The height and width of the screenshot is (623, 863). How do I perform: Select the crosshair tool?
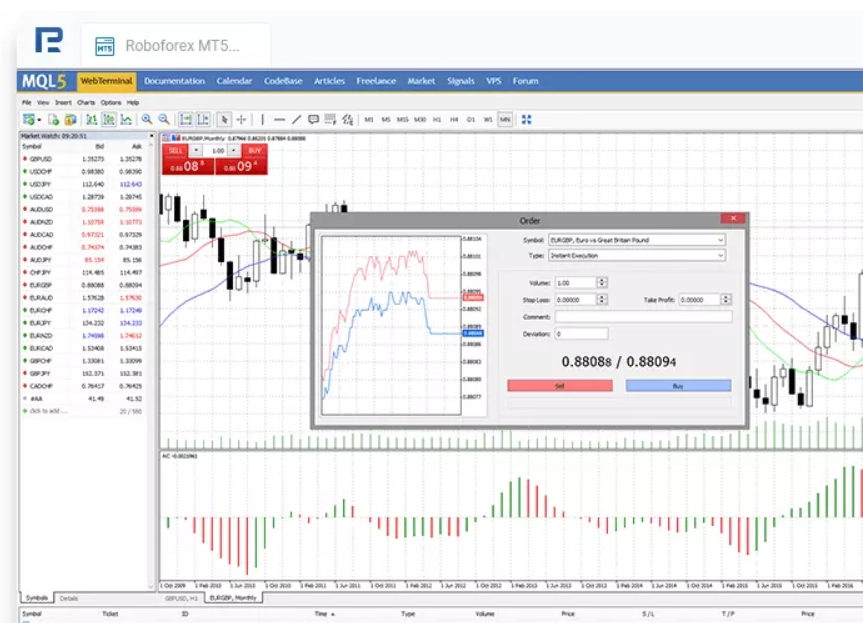(241, 119)
